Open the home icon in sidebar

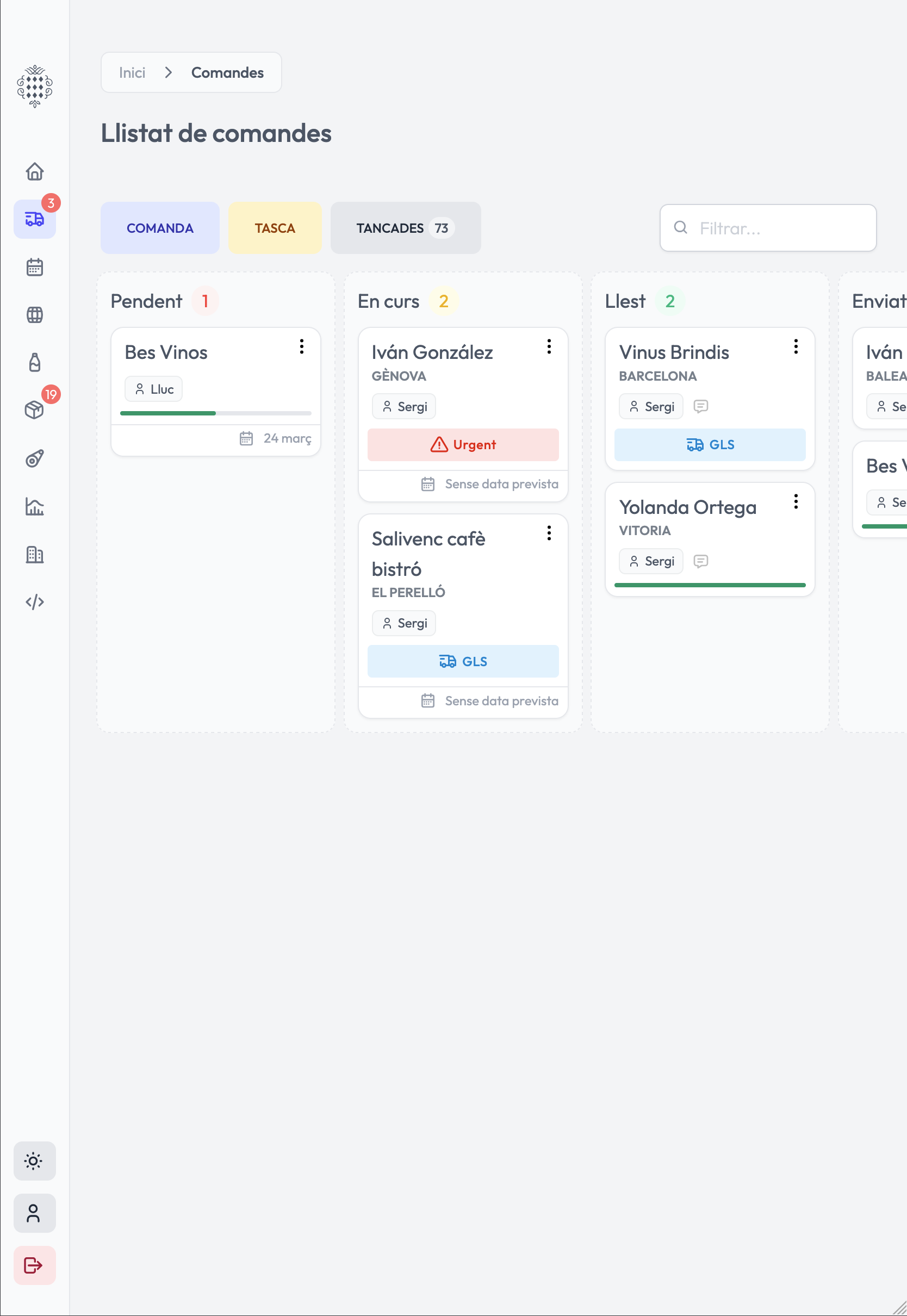[35, 171]
